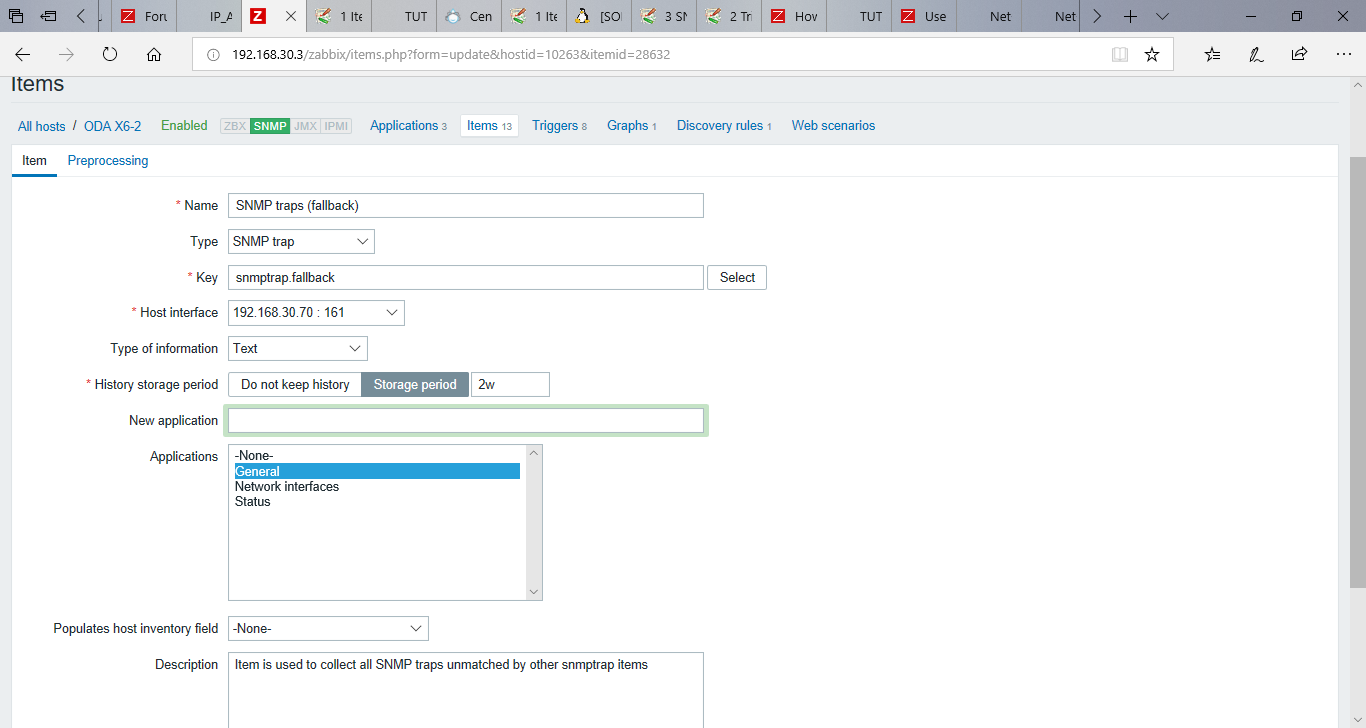Switch to the '2 Tri' browser tab
The width and height of the screenshot is (1366, 728).
[730, 17]
